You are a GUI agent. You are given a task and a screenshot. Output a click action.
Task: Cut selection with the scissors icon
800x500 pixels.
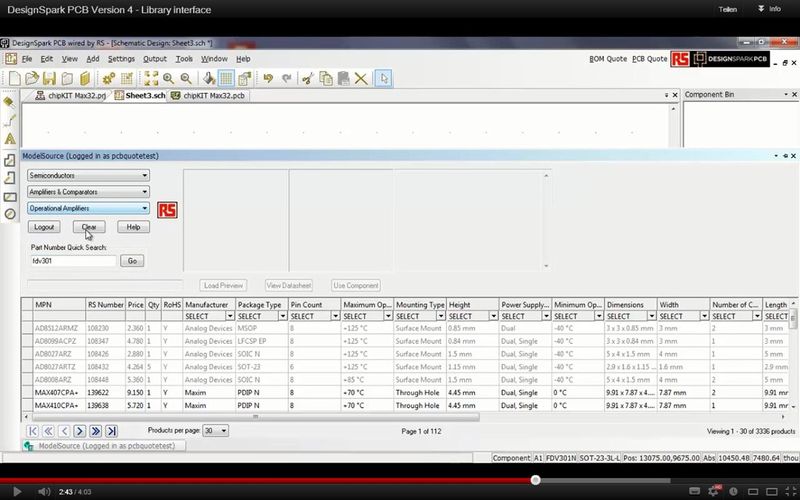(x=308, y=78)
